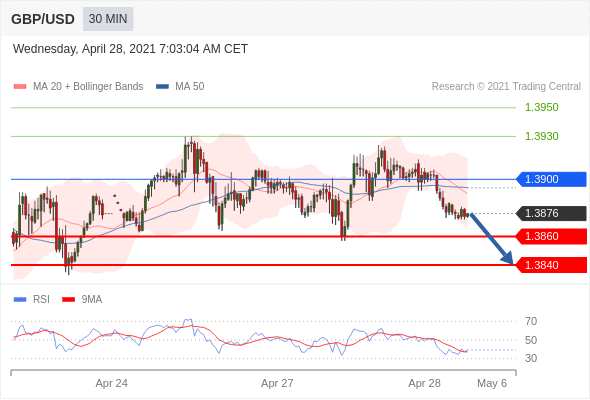Click the red 1.3860 support price tag
The image size is (590, 400).
pos(551,236)
